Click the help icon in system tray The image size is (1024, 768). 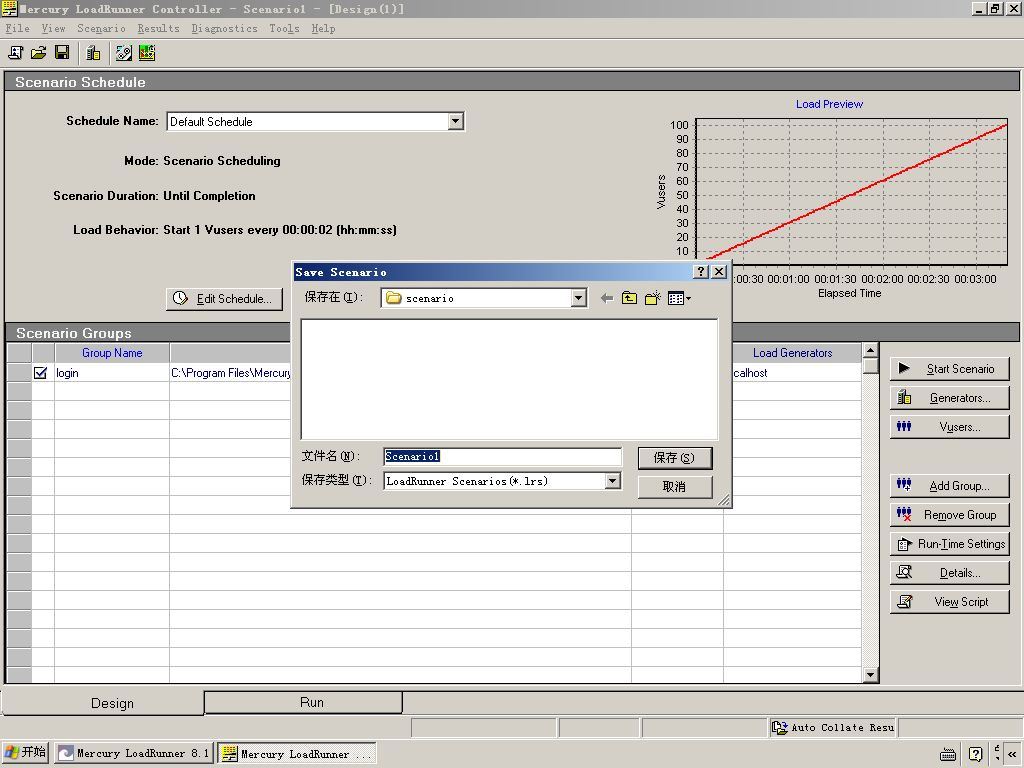(976, 754)
